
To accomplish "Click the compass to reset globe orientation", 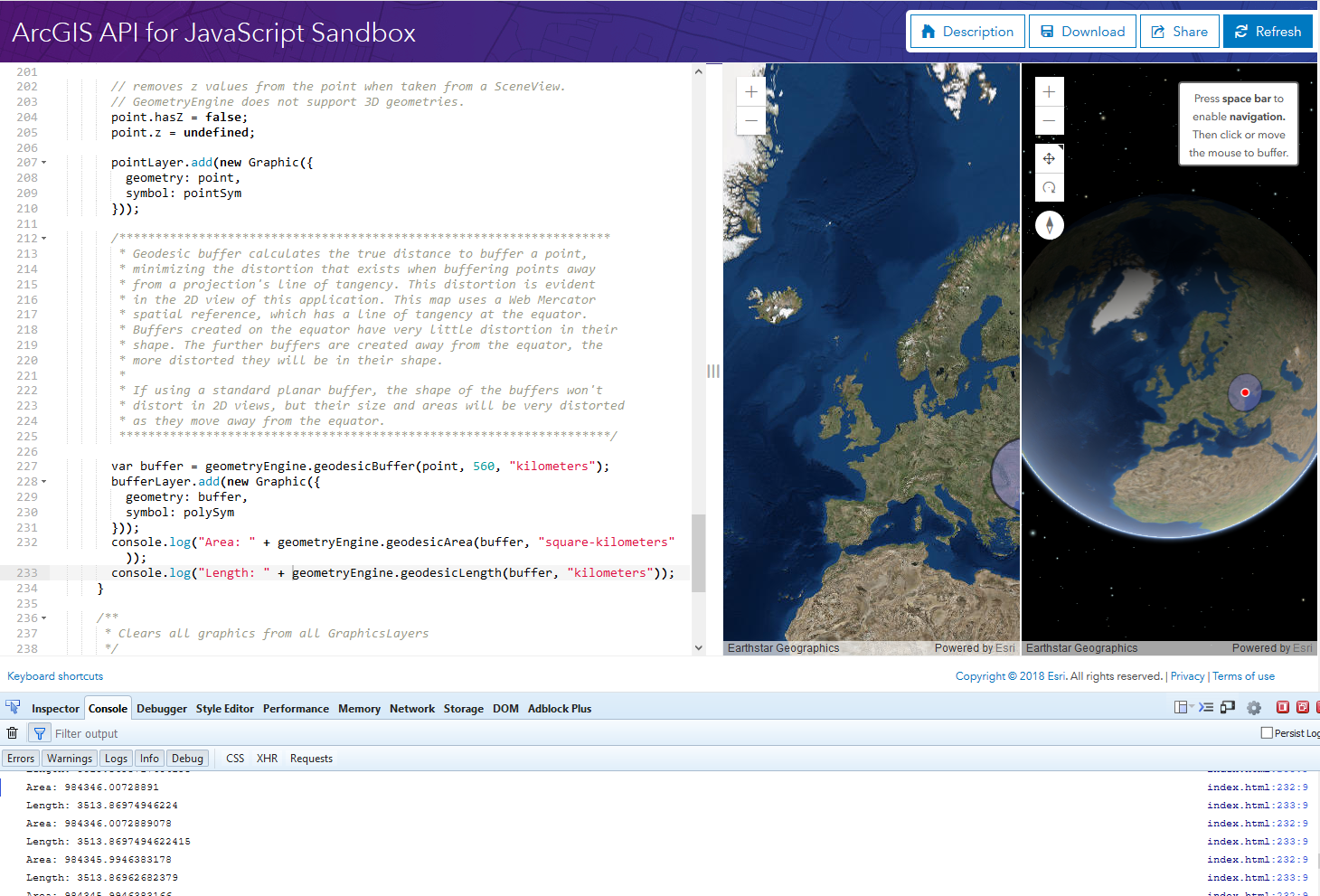I will click(x=1049, y=225).
